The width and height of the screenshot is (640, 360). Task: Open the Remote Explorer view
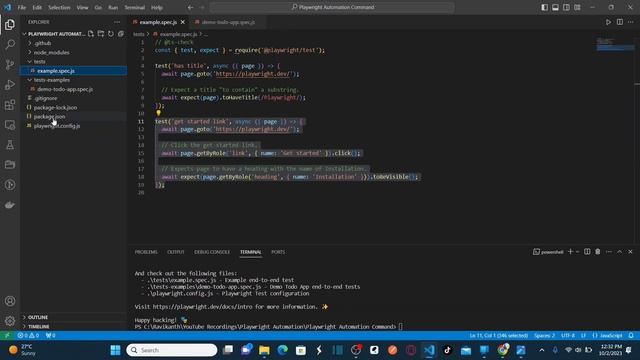pyautogui.click(x=10, y=125)
